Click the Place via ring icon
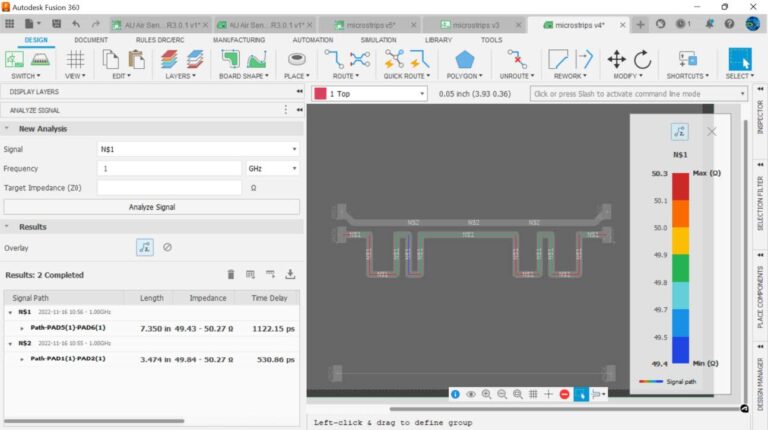Image resolution: width=768 pixels, height=430 pixels. 296,59
